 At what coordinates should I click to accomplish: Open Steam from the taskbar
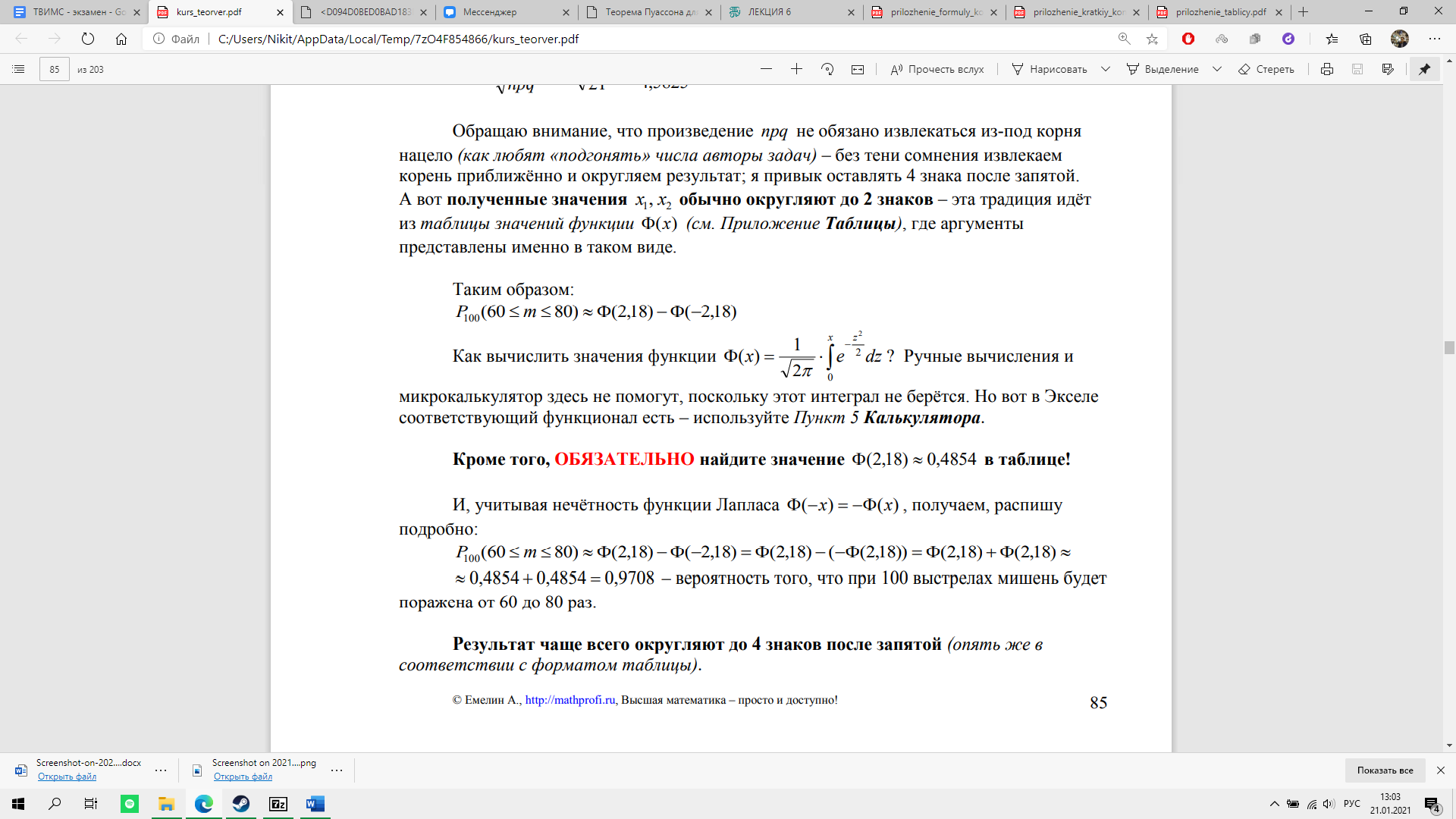point(241,804)
